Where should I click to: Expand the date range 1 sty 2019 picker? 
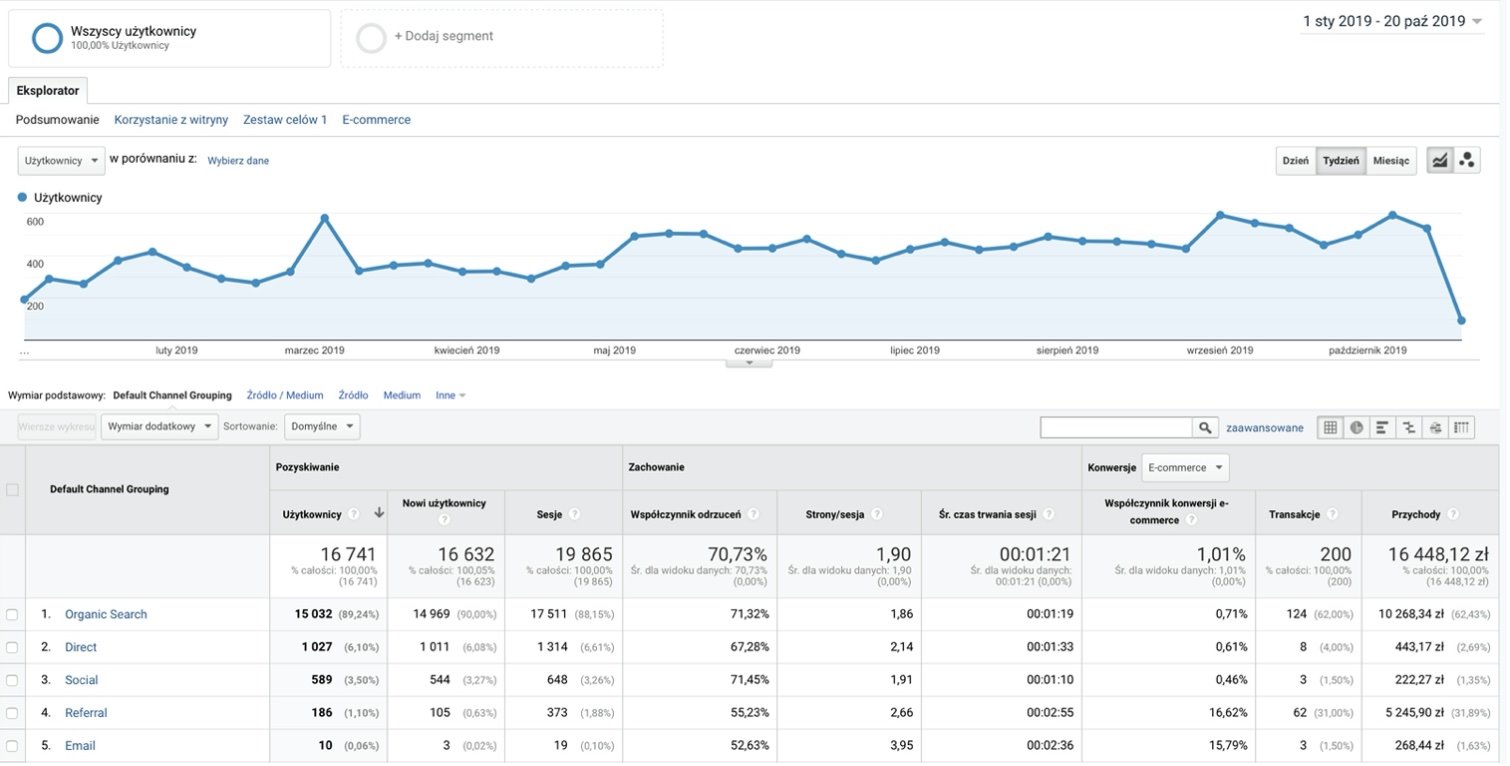[1392, 21]
